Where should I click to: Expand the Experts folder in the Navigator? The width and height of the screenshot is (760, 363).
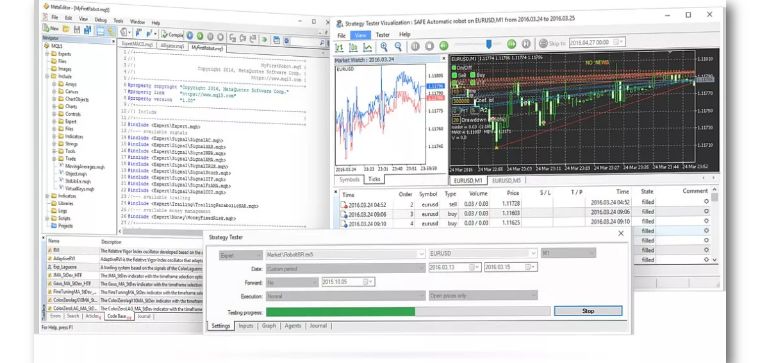[x=48, y=54]
